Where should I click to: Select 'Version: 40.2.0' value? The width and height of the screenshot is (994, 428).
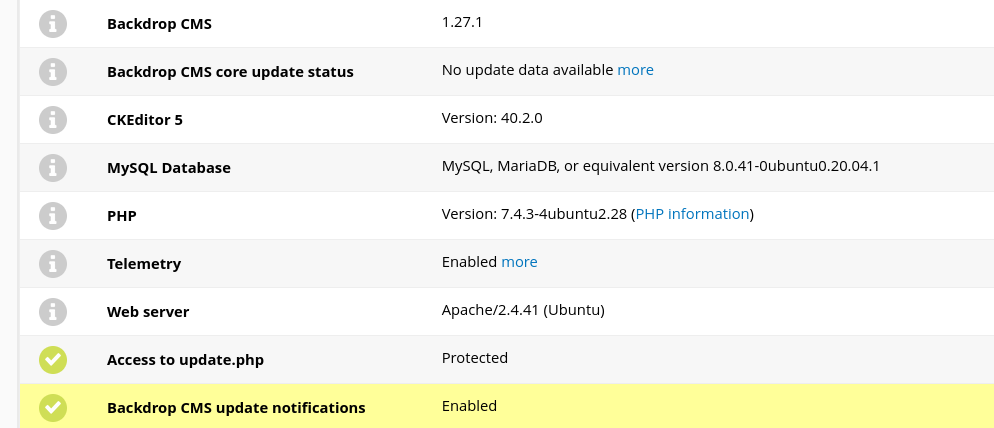point(492,118)
